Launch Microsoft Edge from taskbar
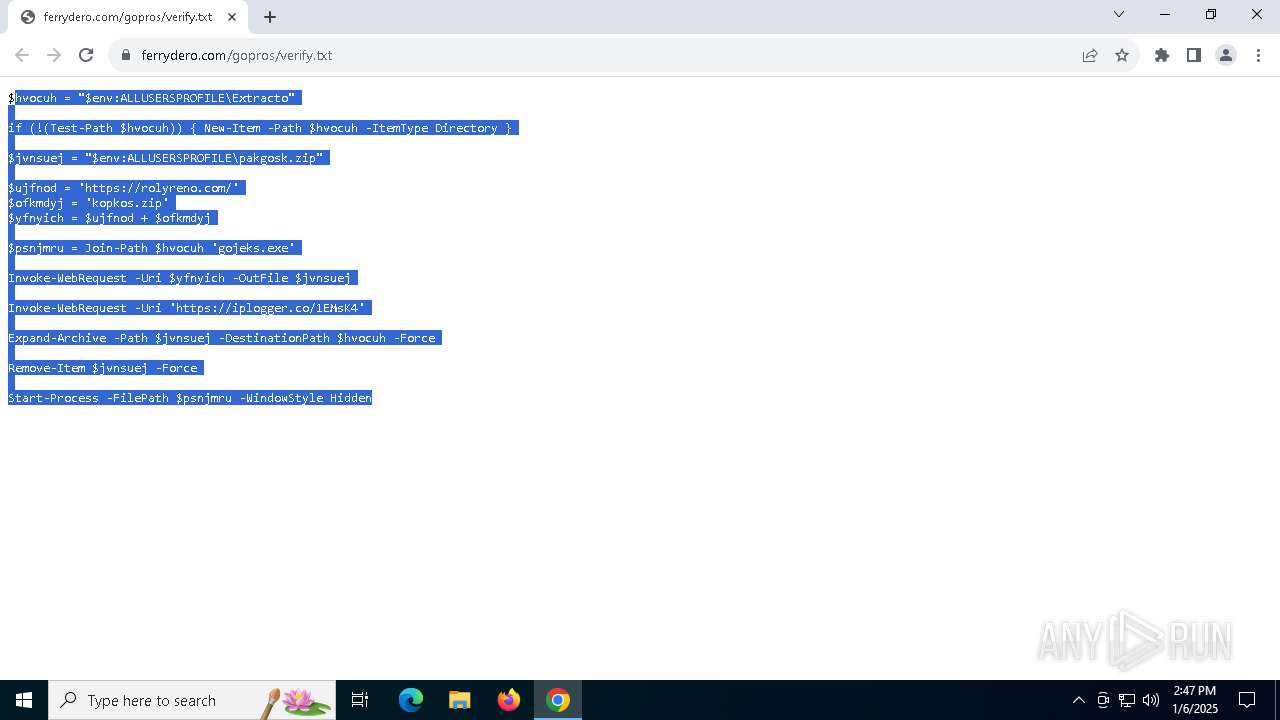The height and width of the screenshot is (720, 1280). click(411, 700)
